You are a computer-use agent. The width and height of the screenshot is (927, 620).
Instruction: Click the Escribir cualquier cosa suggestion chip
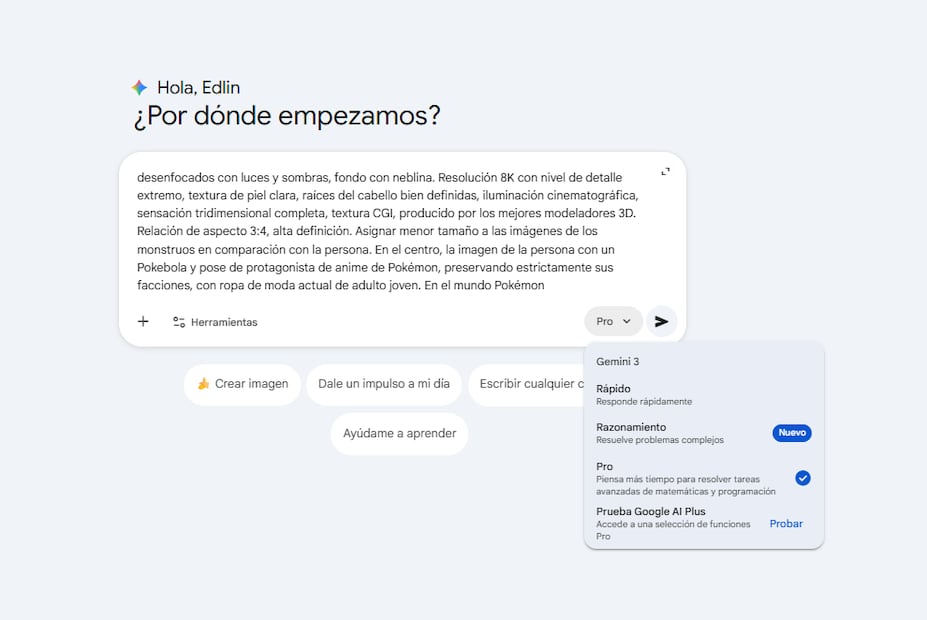click(x=526, y=384)
